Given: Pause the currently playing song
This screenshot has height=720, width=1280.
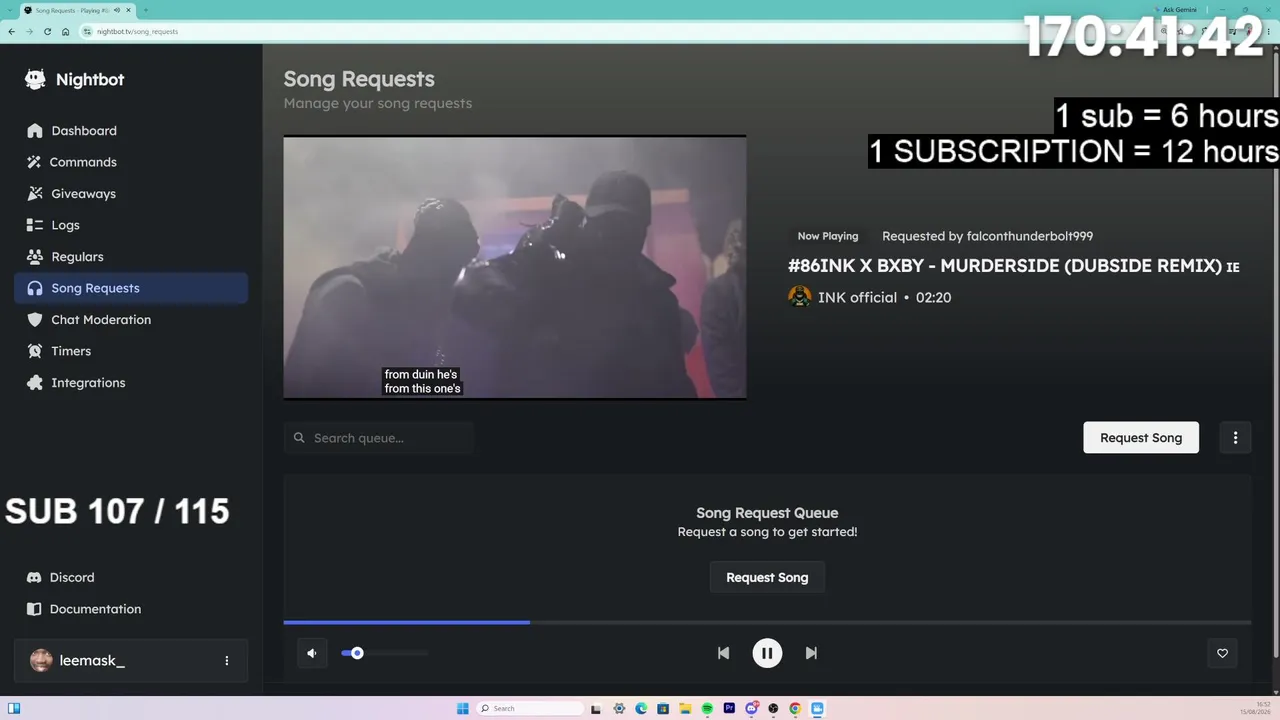Looking at the screenshot, I should point(767,653).
